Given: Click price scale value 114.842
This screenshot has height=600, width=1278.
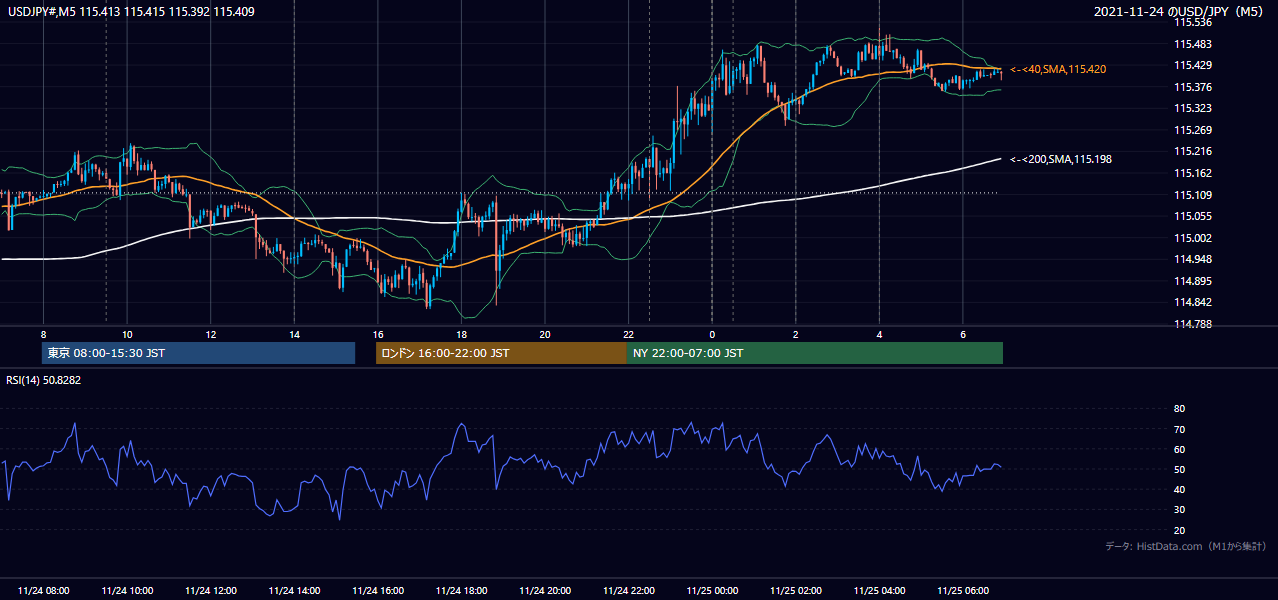Looking at the screenshot, I should click(x=1192, y=303).
